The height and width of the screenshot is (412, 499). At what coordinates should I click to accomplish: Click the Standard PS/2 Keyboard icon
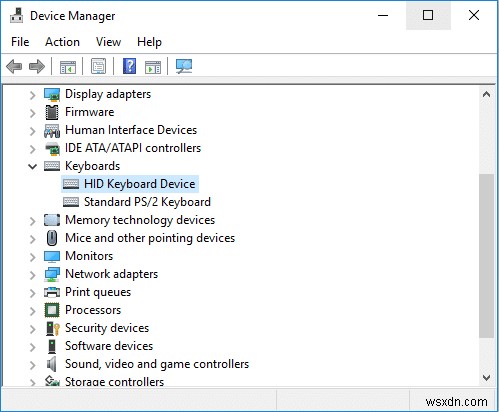point(71,202)
